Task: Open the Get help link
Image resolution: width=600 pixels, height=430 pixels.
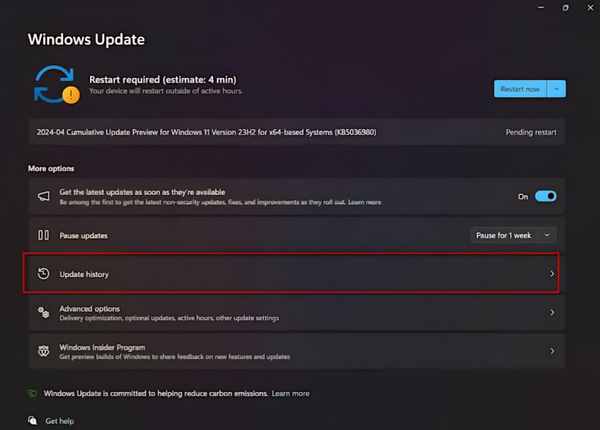Action: click(x=58, y=421)
